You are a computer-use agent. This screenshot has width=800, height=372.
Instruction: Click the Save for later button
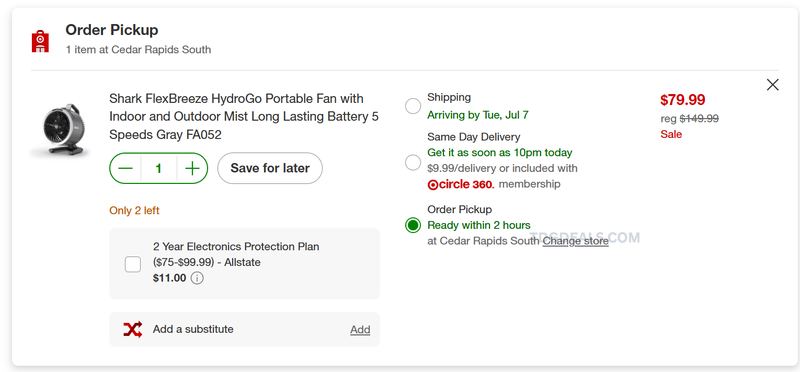coord(270,168)
